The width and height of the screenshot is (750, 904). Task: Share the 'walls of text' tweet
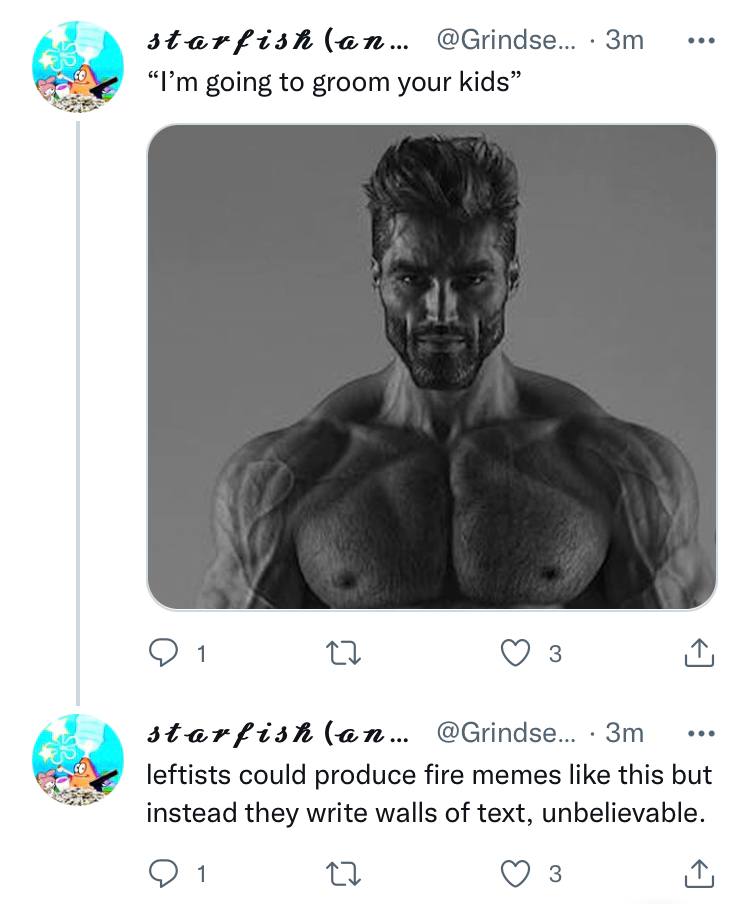(x=699, y=873)
